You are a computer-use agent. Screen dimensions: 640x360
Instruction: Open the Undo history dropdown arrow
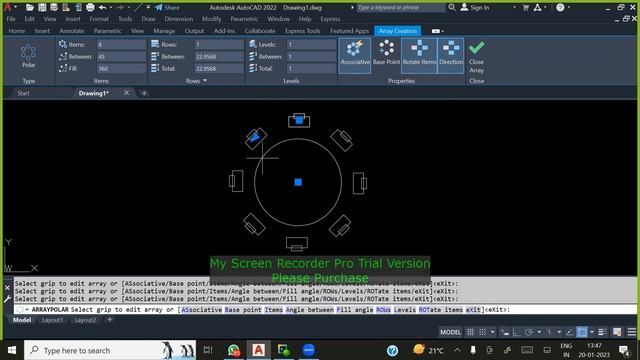coord(111,7)
